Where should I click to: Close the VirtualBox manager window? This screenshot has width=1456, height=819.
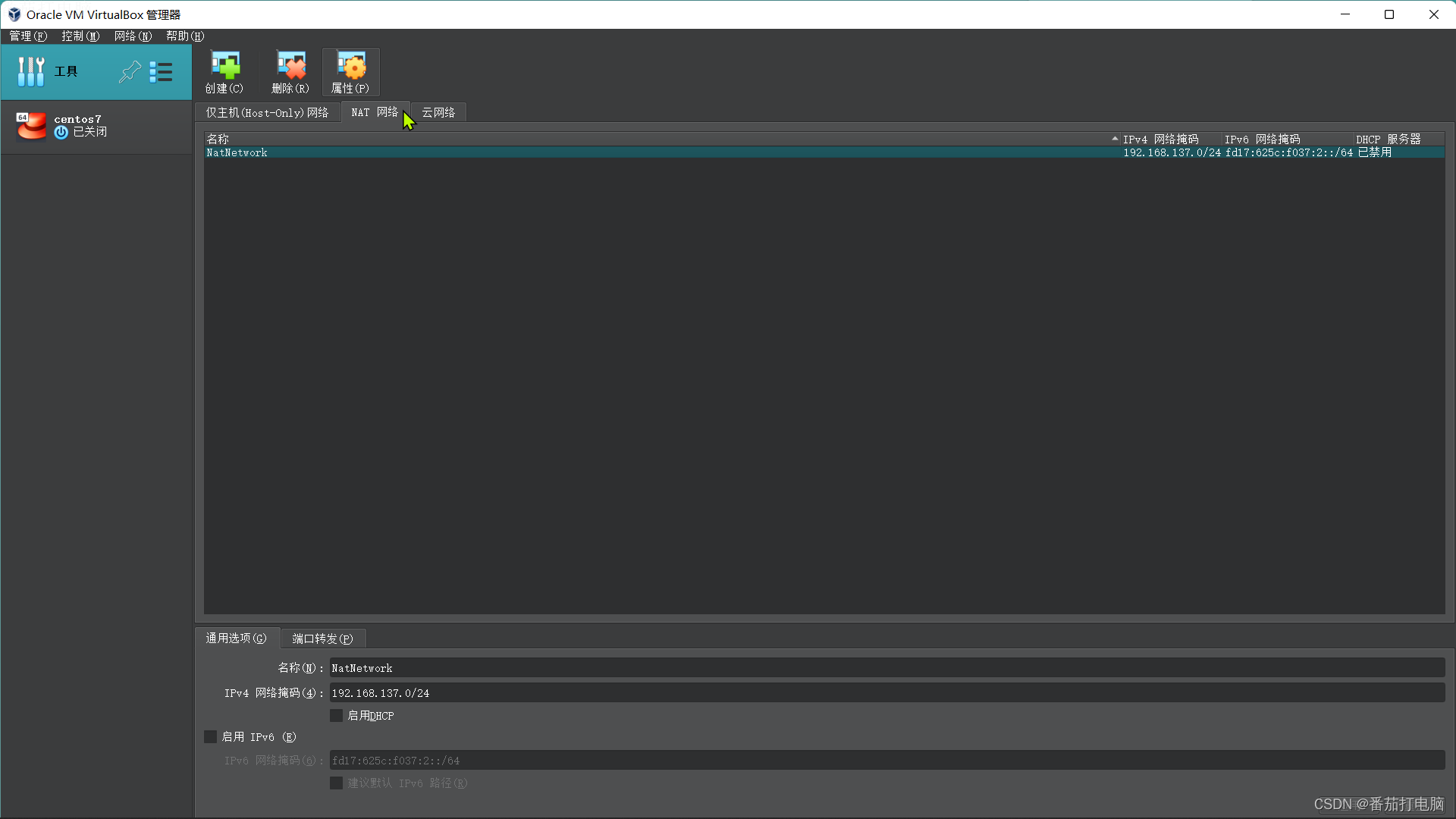coord(1433,14)
